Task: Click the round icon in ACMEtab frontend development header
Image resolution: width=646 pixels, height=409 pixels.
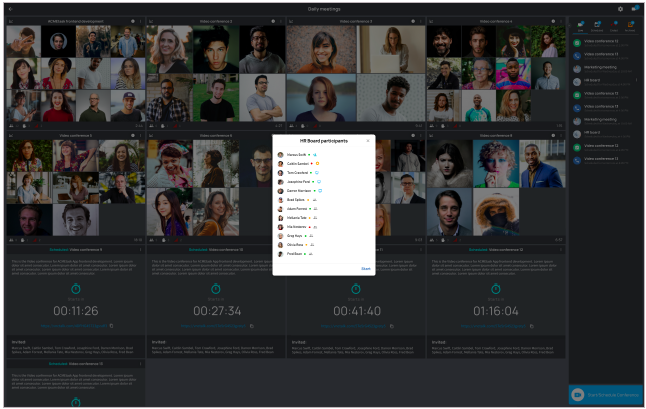Action: [133, 21]
